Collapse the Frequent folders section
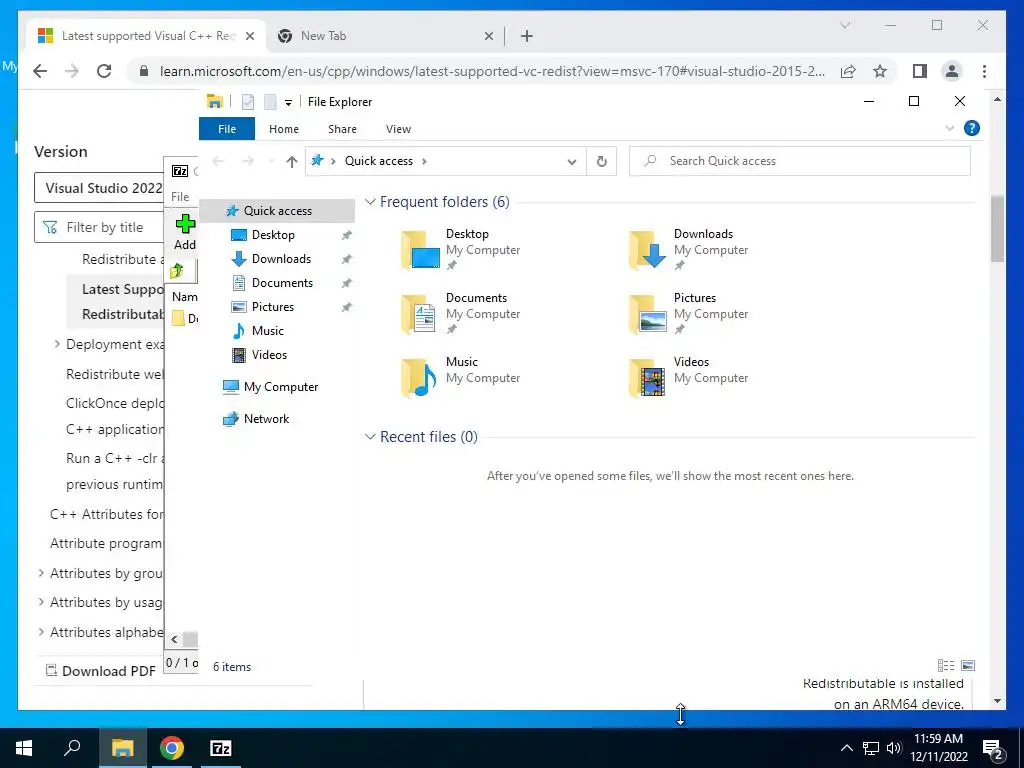The image size is (1024, 768). (x=370, y=202)
